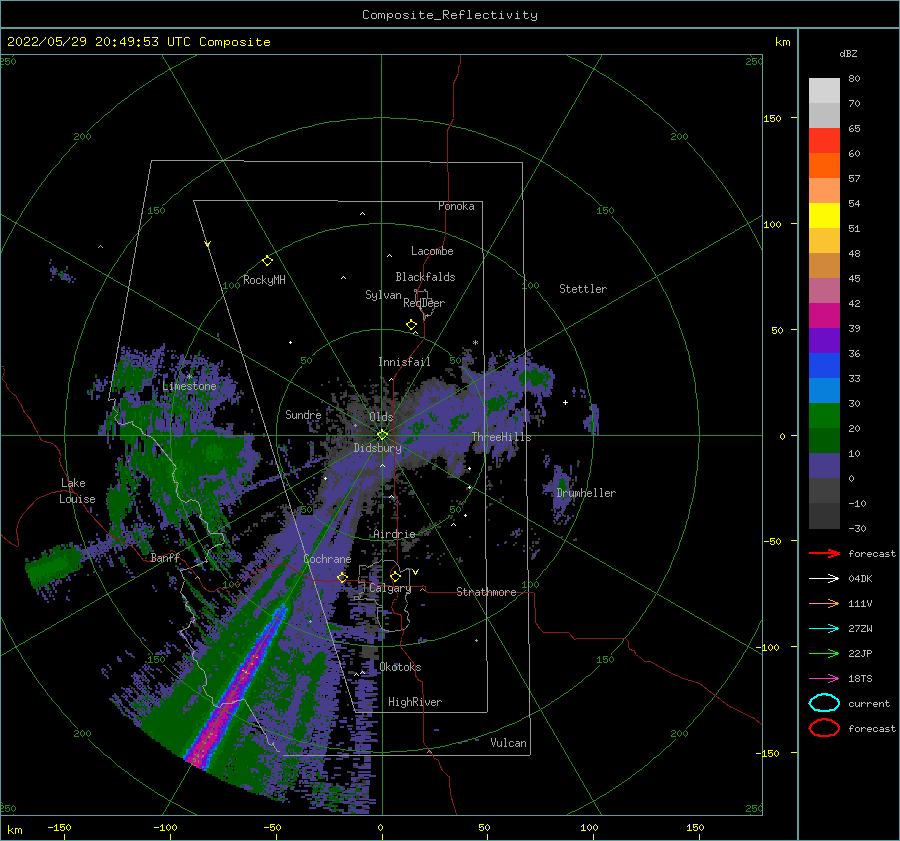Click the yellow diamond marker near RockyMH

click(267, 261)
